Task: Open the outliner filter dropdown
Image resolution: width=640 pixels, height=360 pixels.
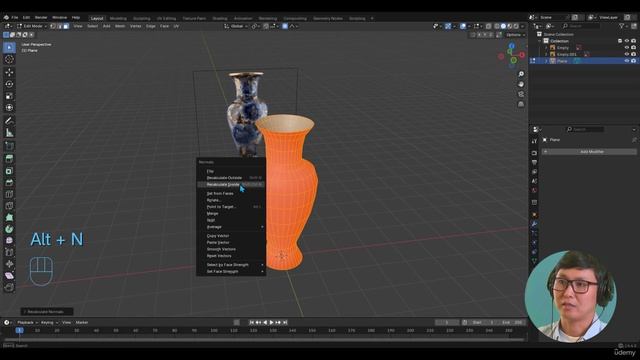Action: pos(623,26)
